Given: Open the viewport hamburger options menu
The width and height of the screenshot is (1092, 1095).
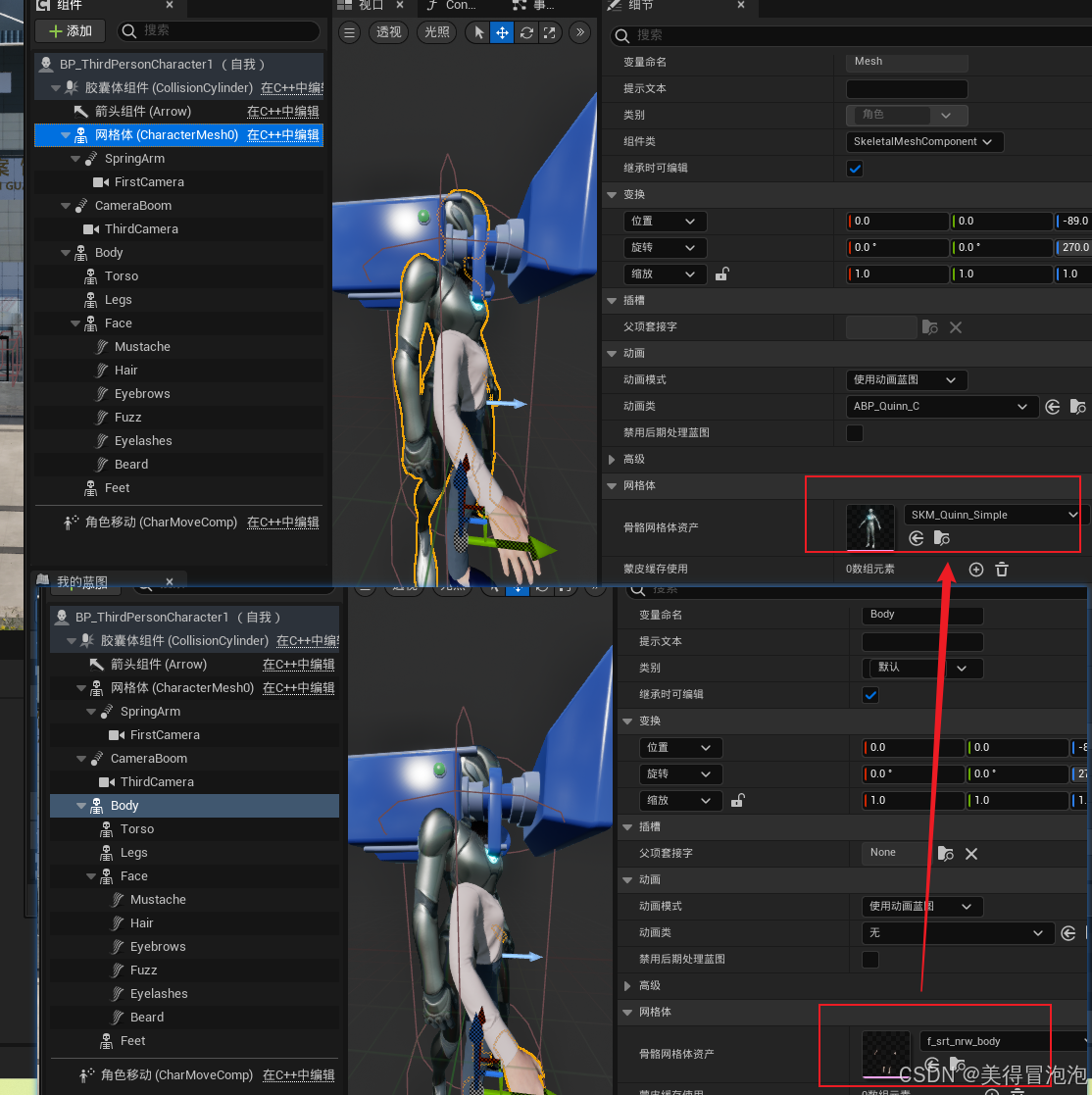Looking at the screenshot, I should tap(350, 32).
